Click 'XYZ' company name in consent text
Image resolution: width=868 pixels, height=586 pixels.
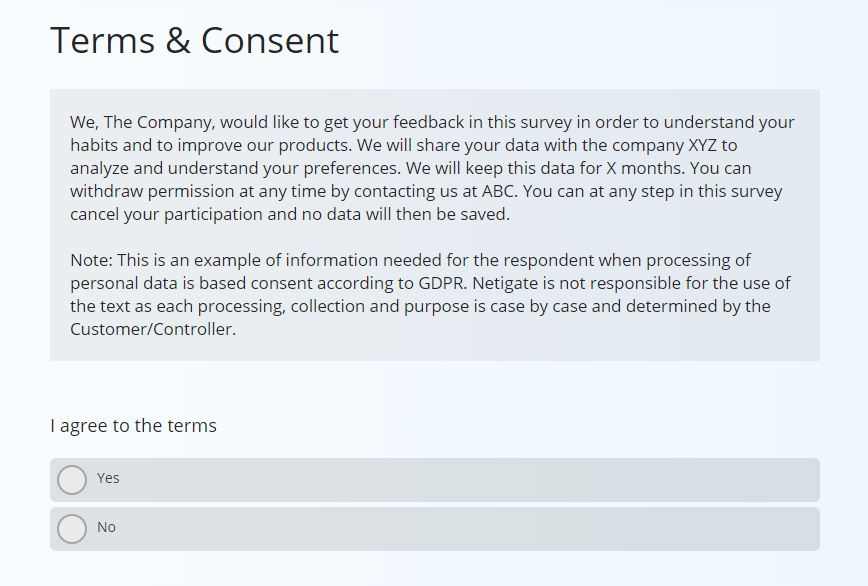[x=702, y=145]
